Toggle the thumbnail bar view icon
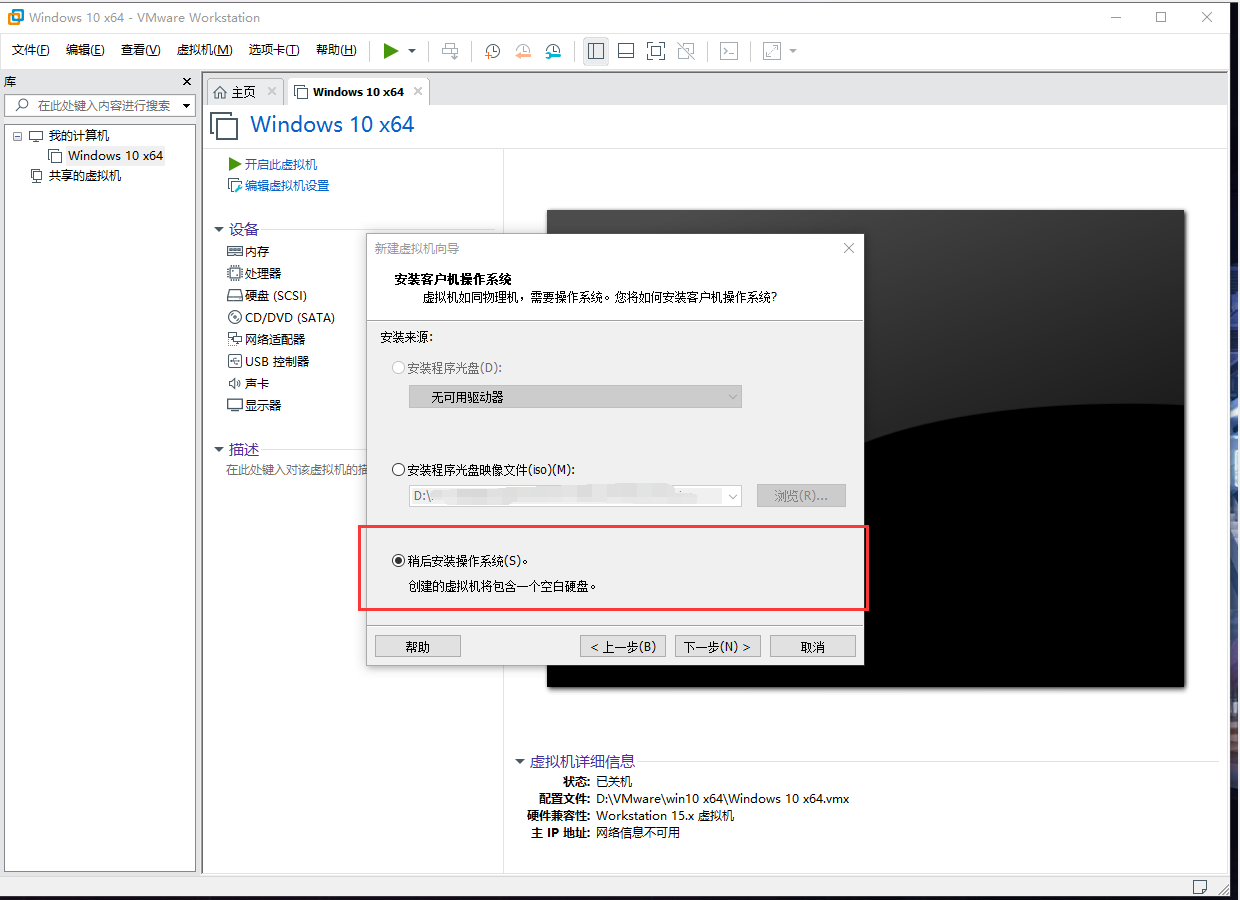 coord(626,51)
